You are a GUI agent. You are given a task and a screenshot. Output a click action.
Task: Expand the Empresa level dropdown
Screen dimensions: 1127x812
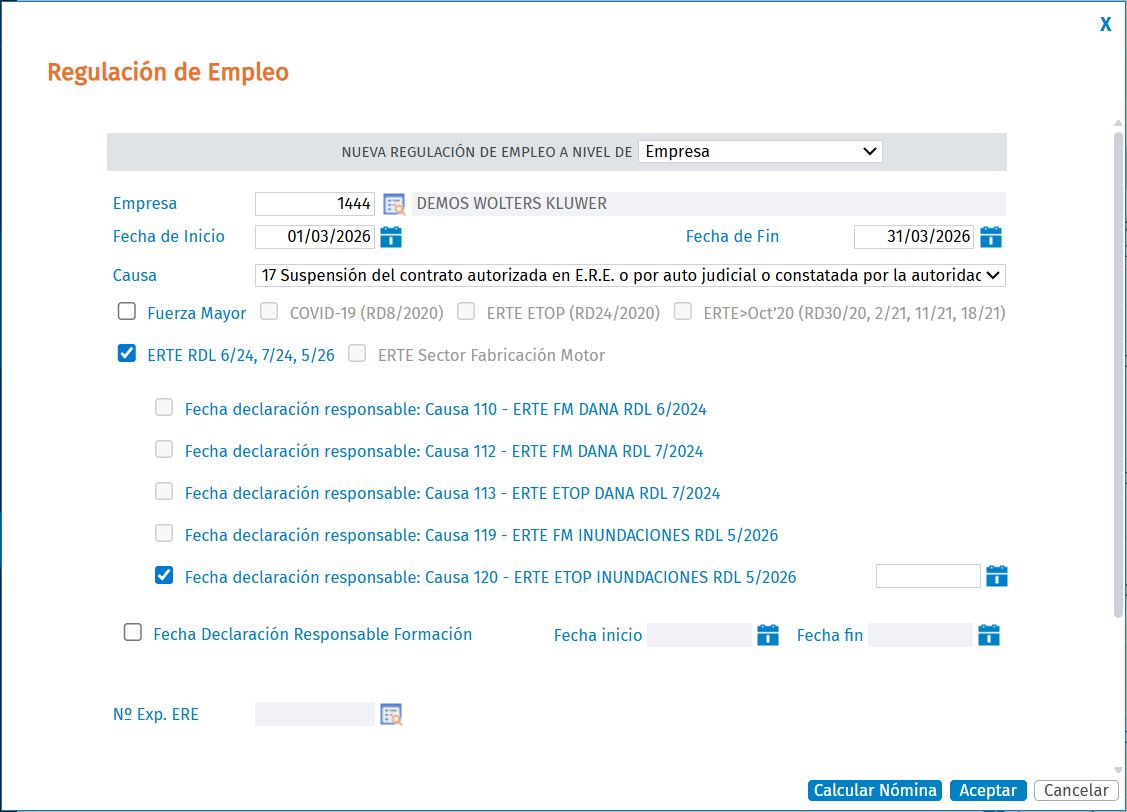tap(760, 152)
